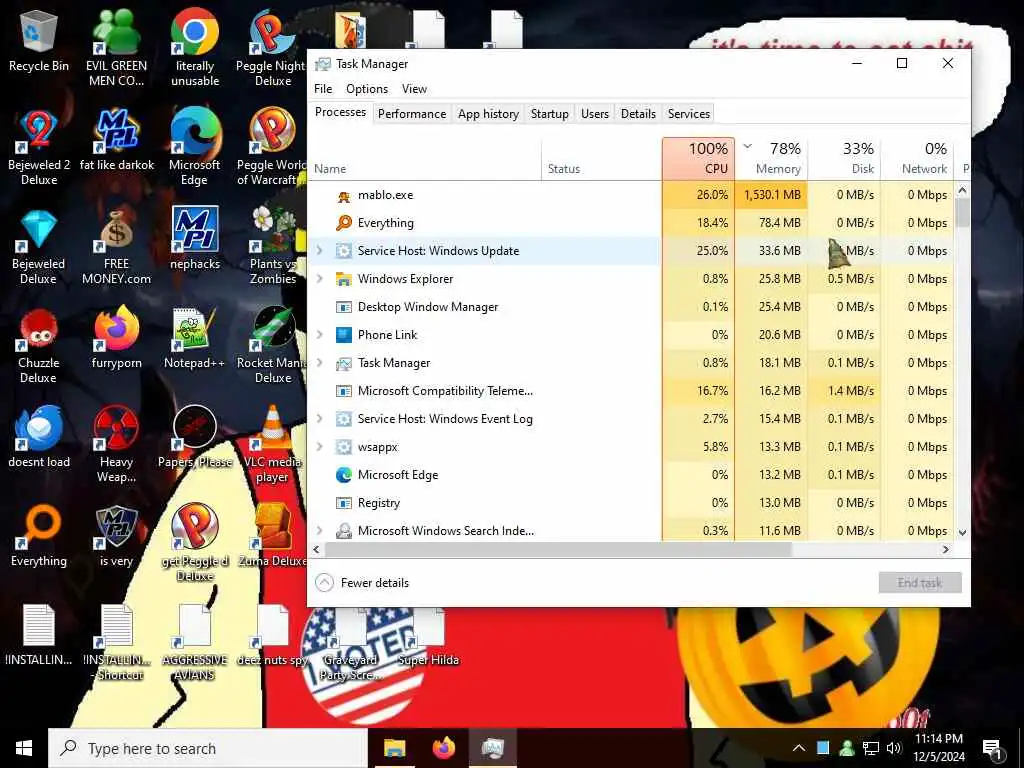
Task: Click the 'Type here to search' box
Action: tap(208, 748)
